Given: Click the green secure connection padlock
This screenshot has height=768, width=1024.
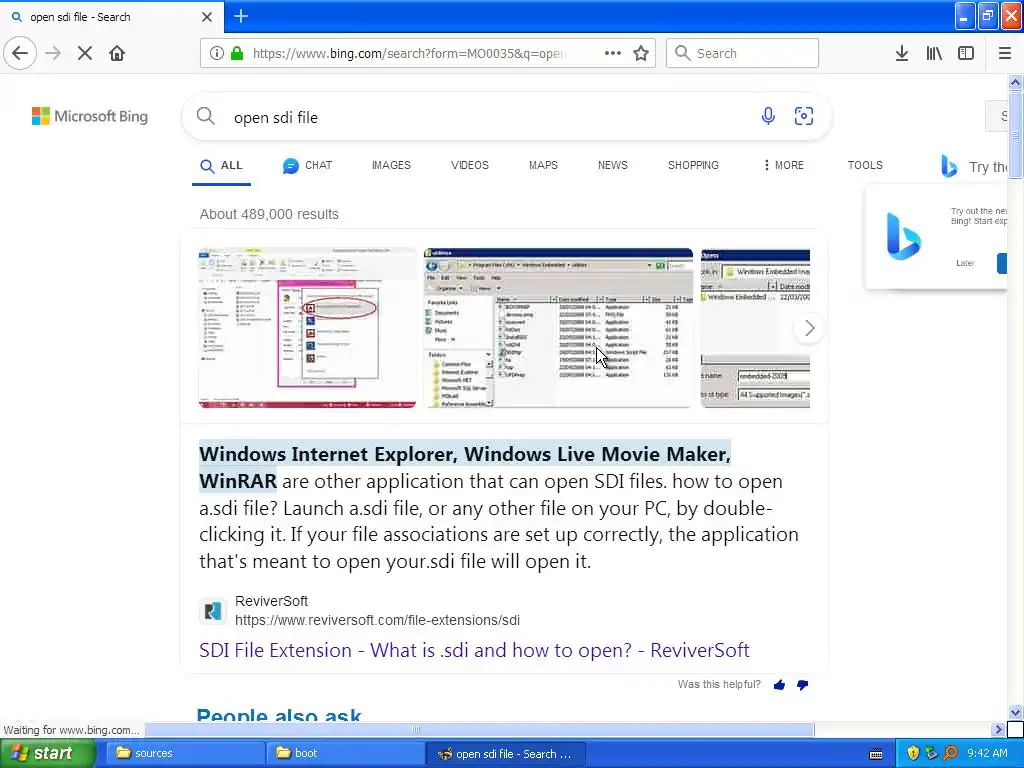Looking at the screenshot, I should coord(237,53).
